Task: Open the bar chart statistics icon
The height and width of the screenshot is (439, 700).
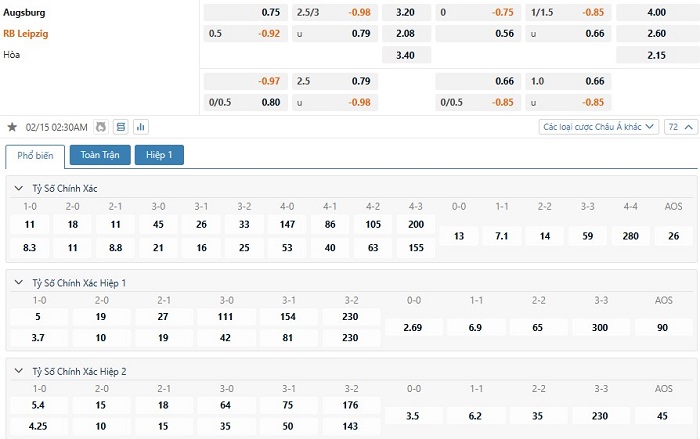Action: pos(140,127)
